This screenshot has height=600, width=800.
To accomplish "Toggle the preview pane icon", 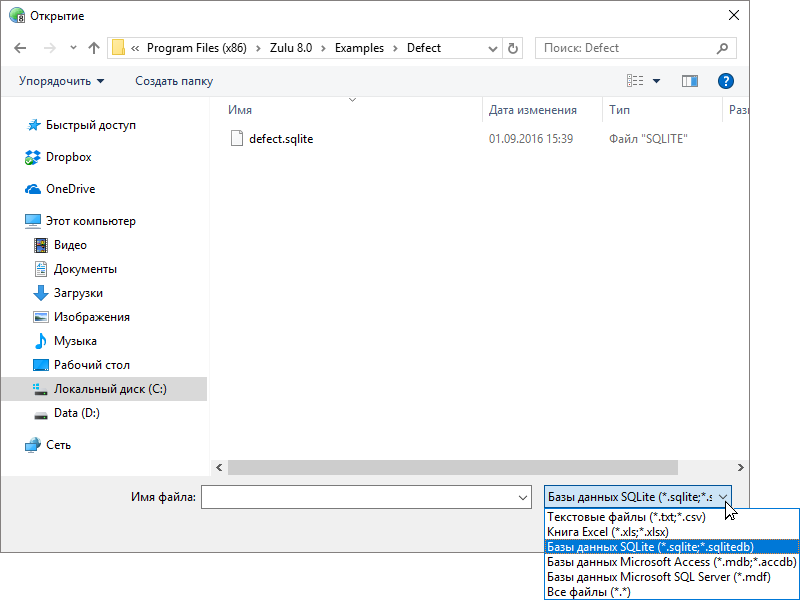I will (689, 81).
